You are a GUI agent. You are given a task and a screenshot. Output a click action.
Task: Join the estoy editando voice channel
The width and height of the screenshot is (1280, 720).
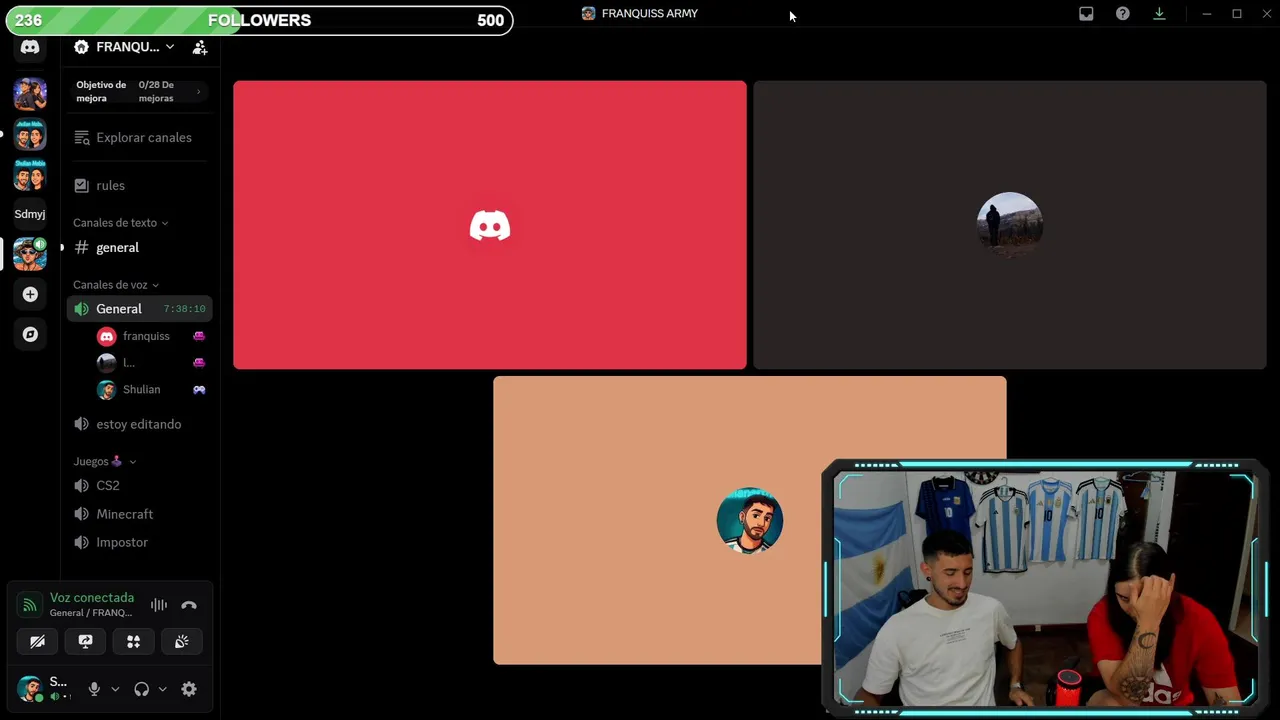(140, 424)
